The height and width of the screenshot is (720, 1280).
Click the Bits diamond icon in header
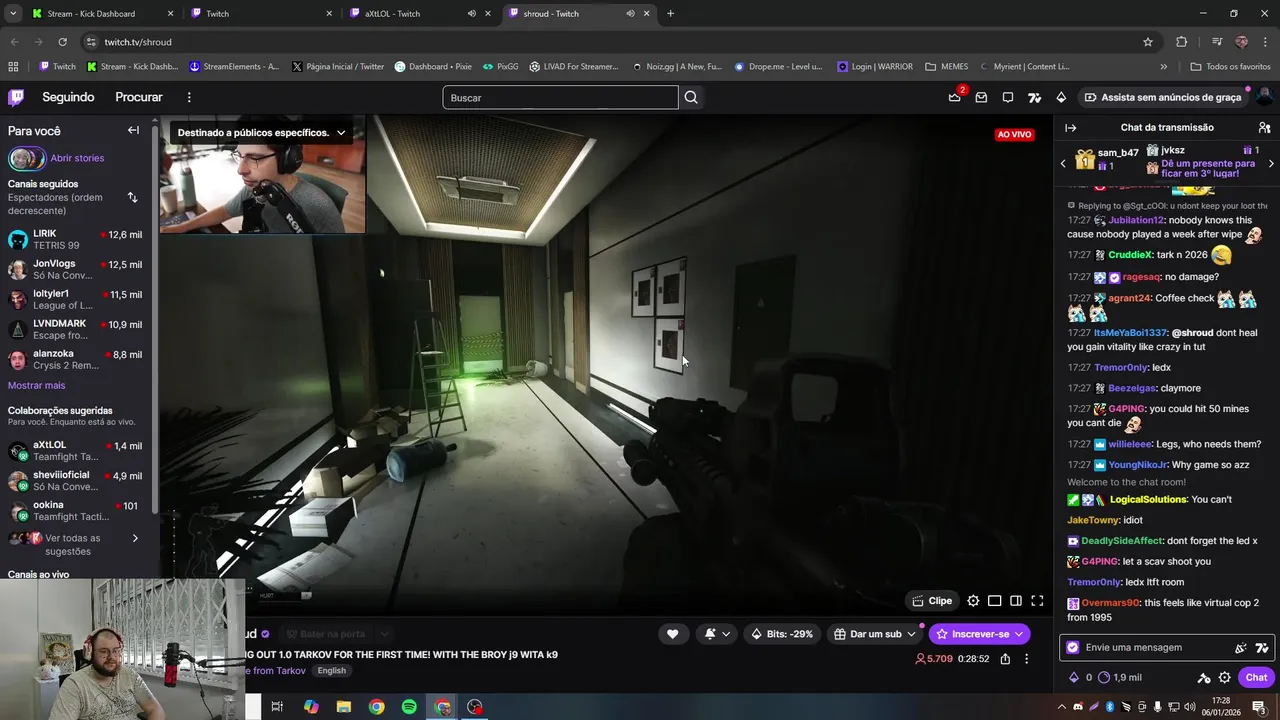coord(1061,97)
